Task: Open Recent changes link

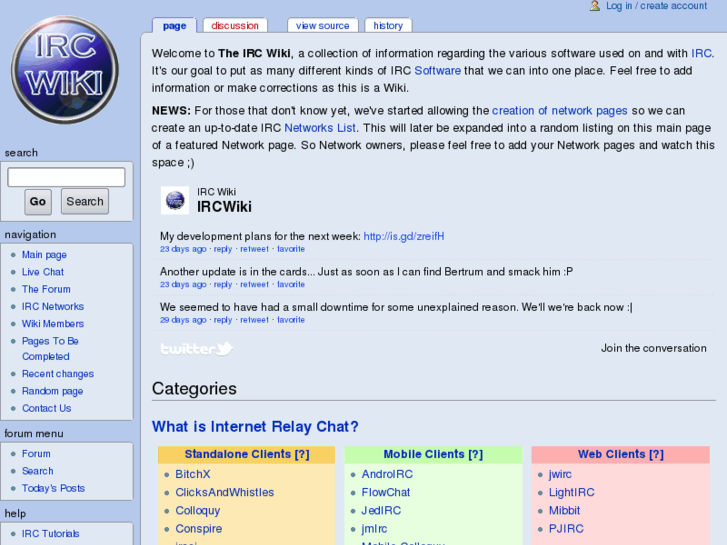Action: coord(58,373)
